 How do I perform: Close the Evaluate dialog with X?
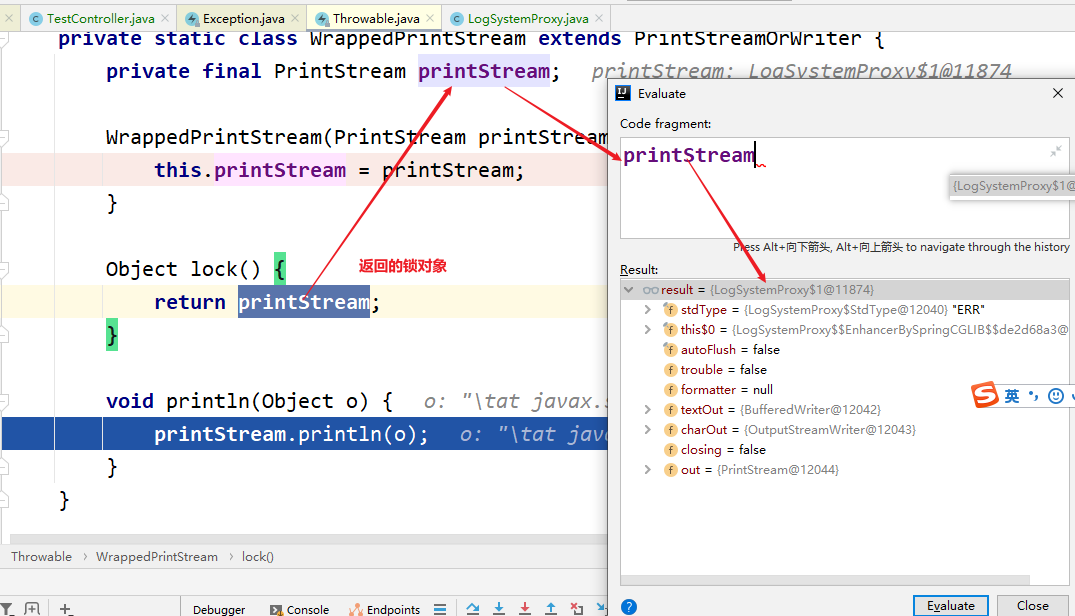[x=1058, y=93]
